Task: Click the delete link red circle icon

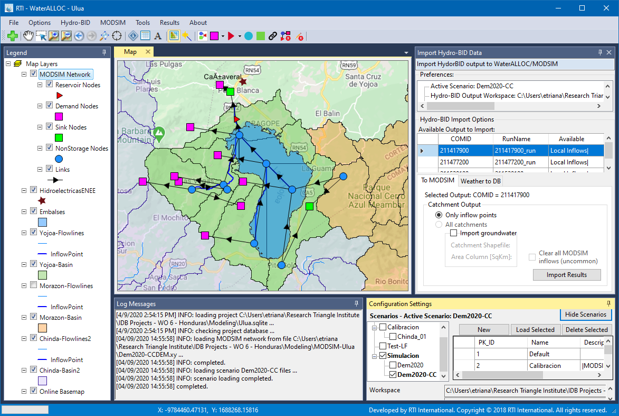Action: coord(300,37)
